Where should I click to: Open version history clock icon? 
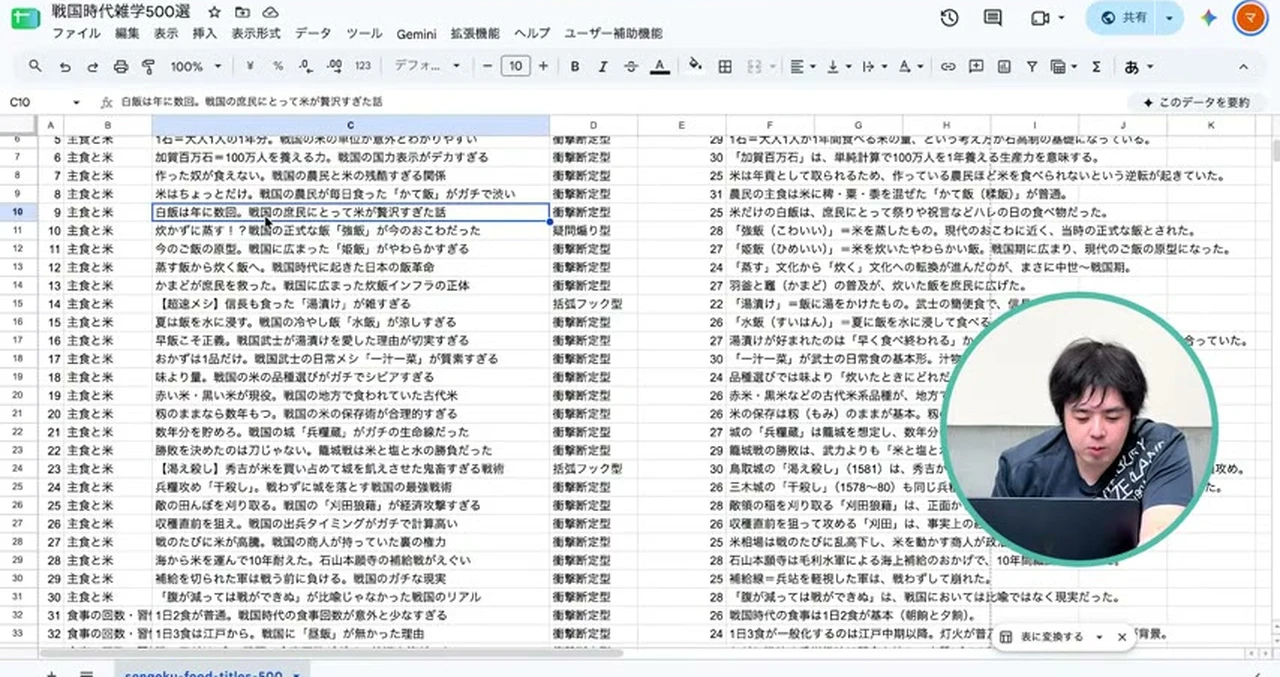coord(949,18)
